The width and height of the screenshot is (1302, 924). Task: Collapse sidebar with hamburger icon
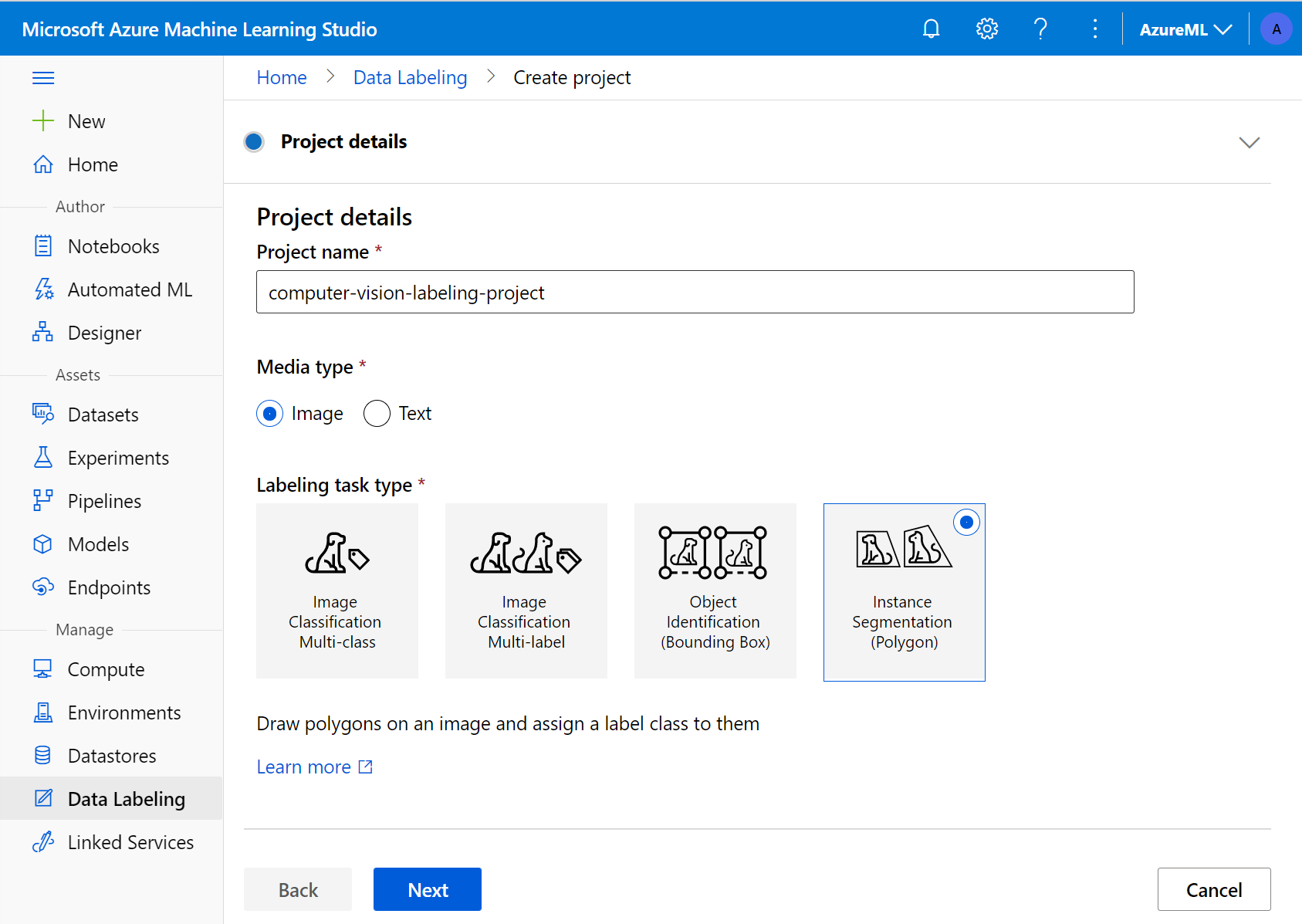click(x=43, y=78)
